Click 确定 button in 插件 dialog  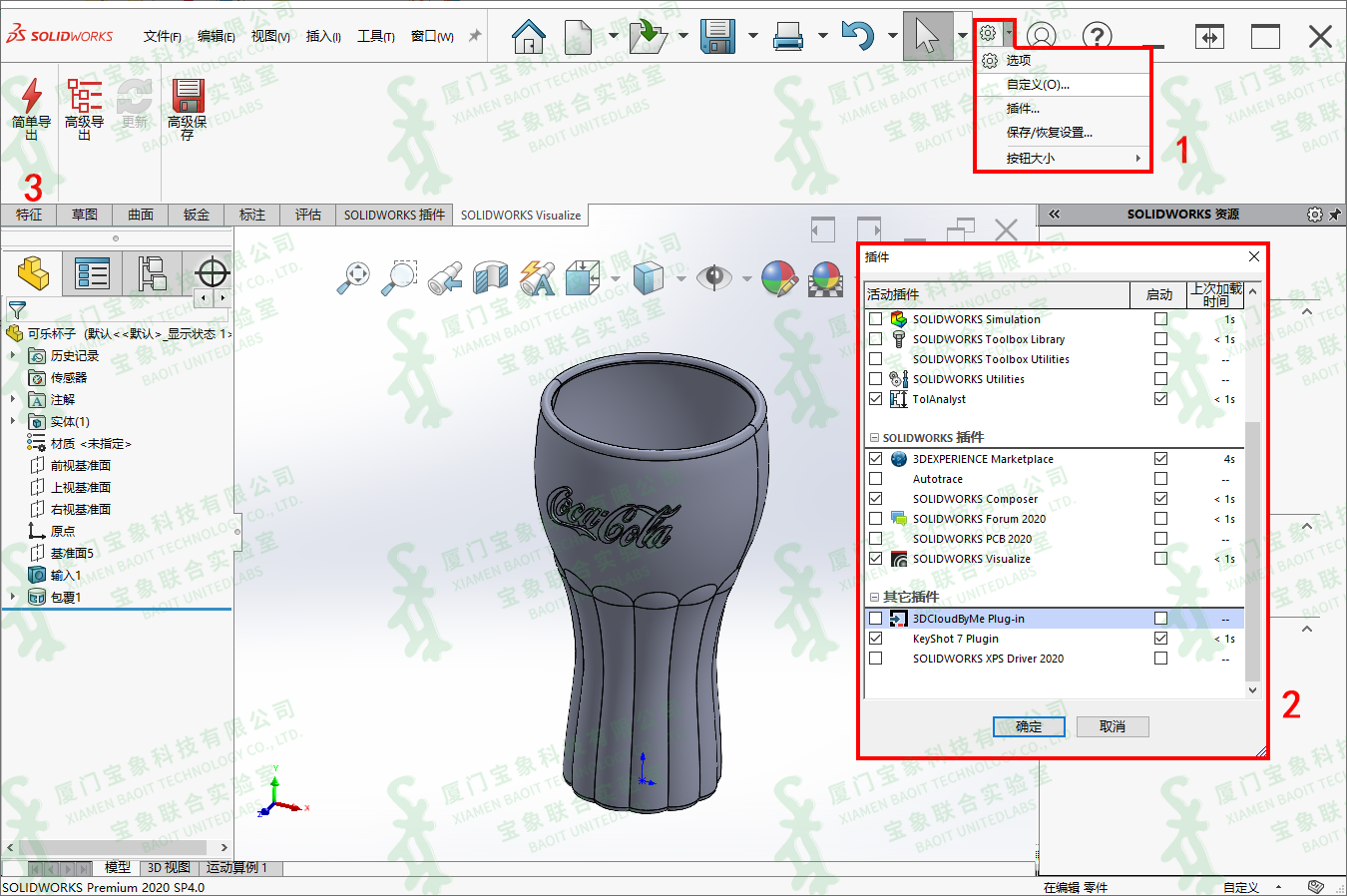point(1029,726)
